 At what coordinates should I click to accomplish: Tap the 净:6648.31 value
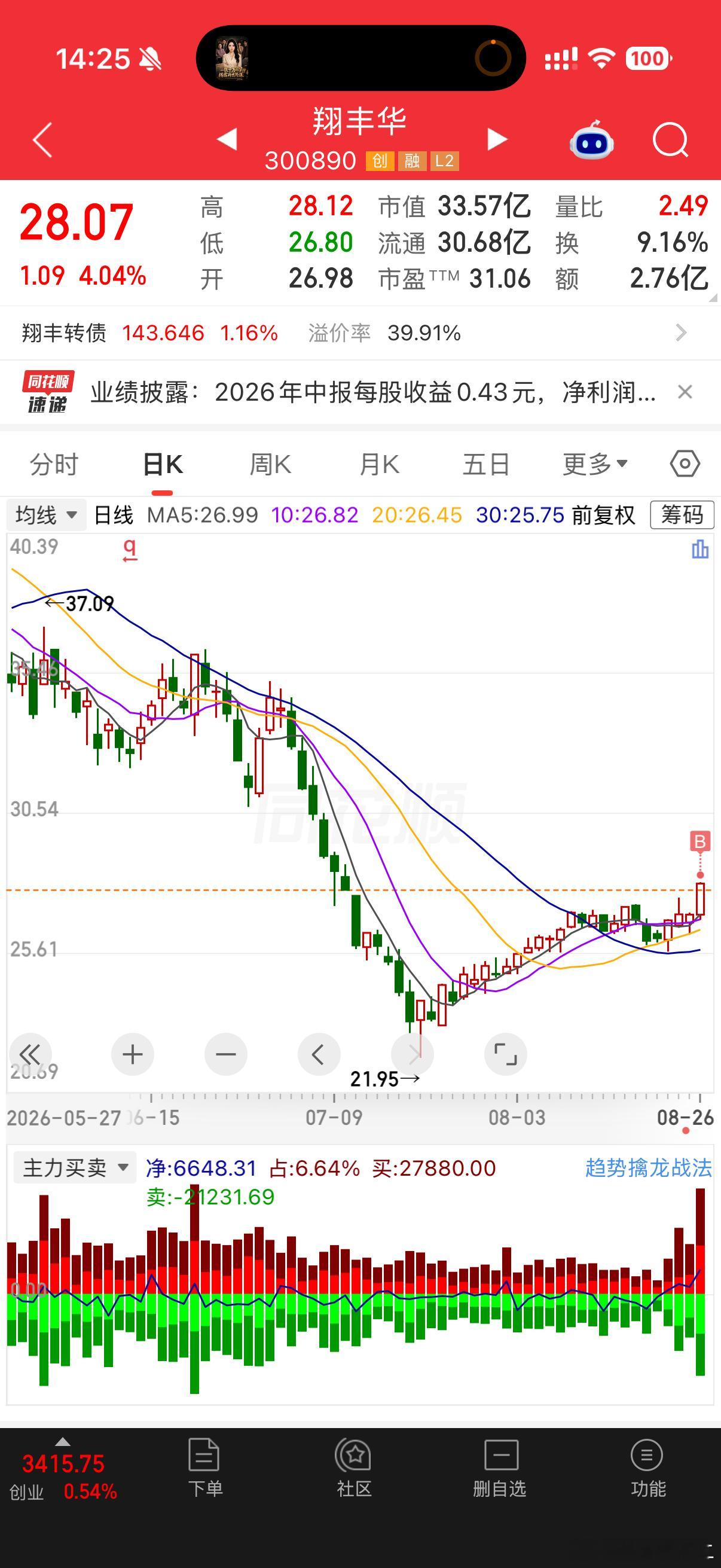point(201,1167)
